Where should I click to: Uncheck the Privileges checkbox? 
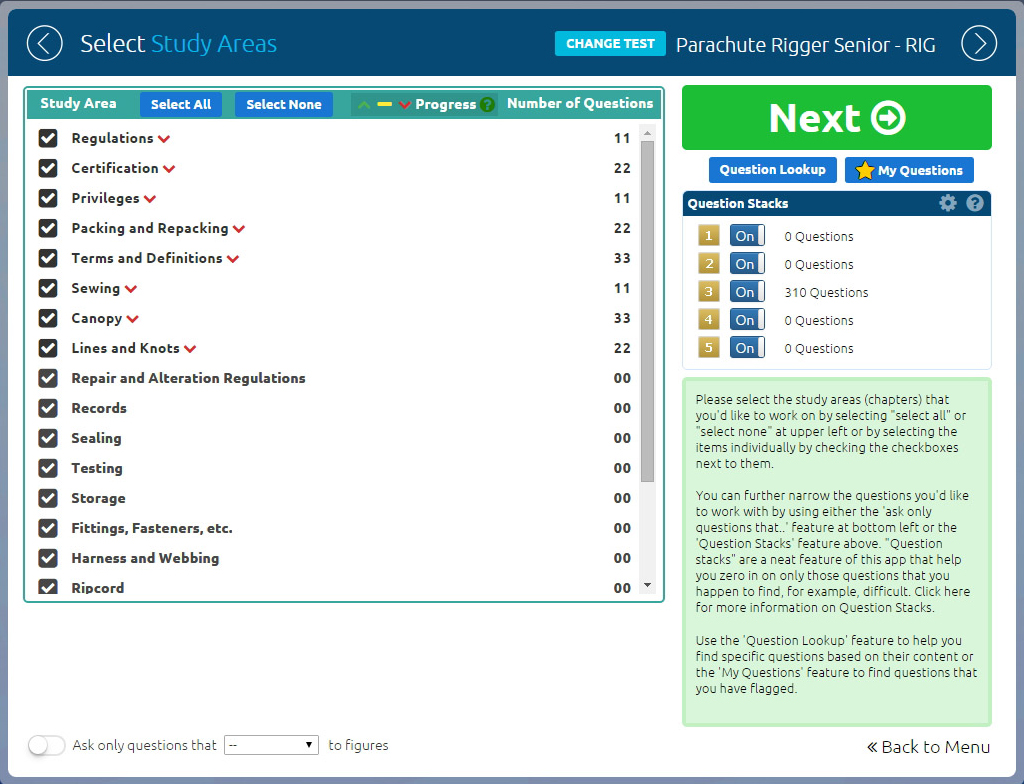48,198
